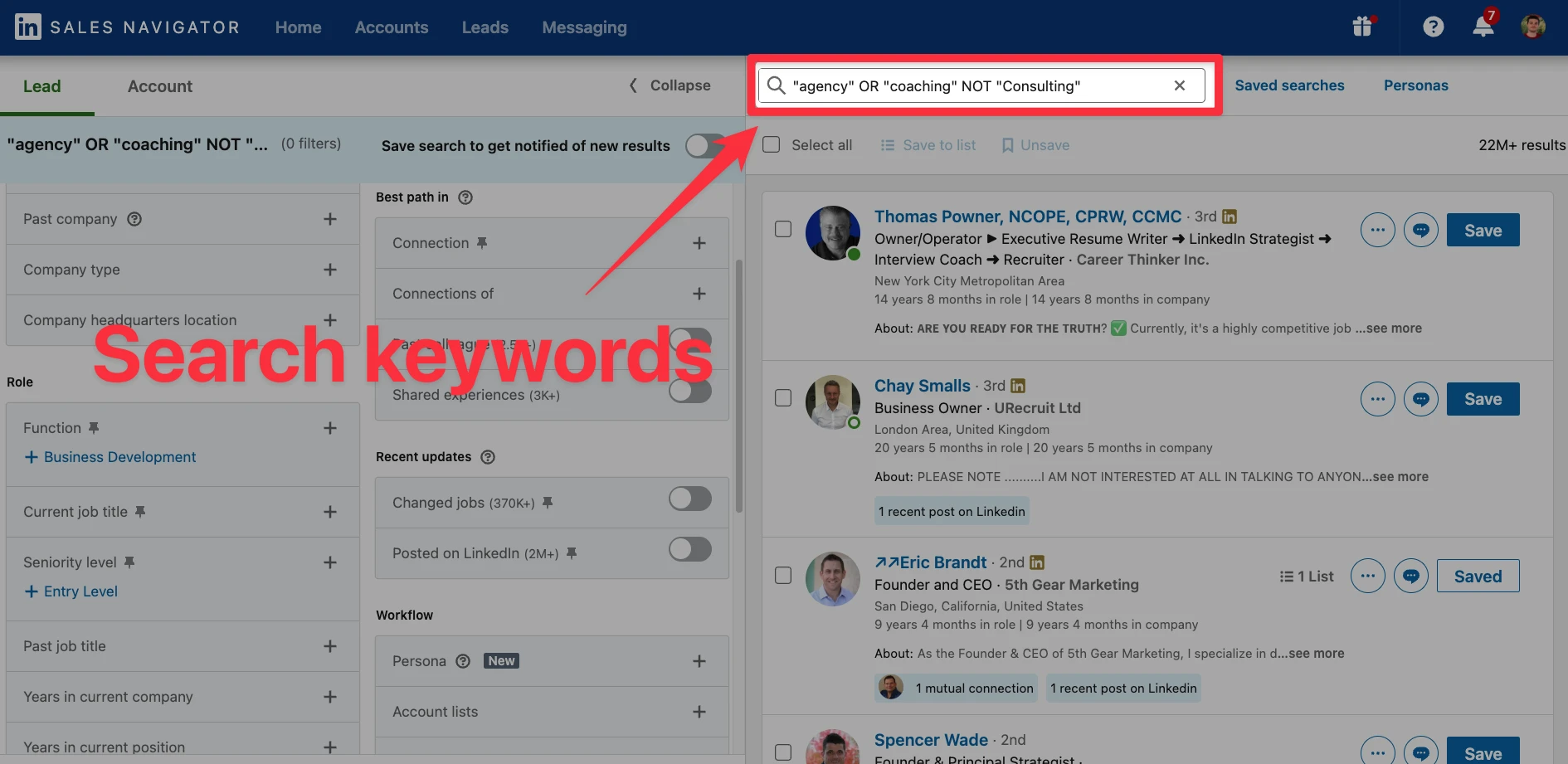Check the Select all checkbox
The height and width of the screenshot is (764, 1568).
[x=772, y=145]
